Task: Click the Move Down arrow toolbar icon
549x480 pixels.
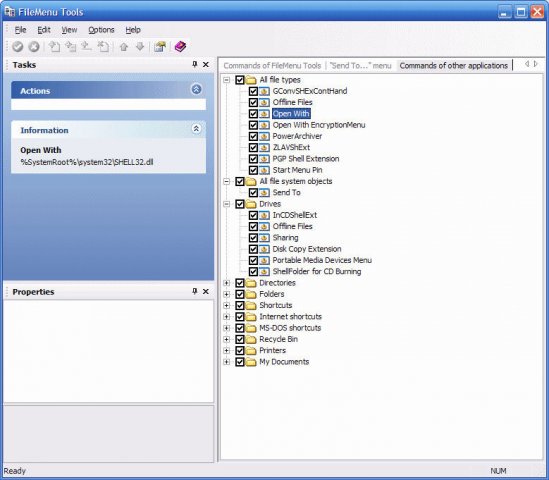Action: pos(140,47)
